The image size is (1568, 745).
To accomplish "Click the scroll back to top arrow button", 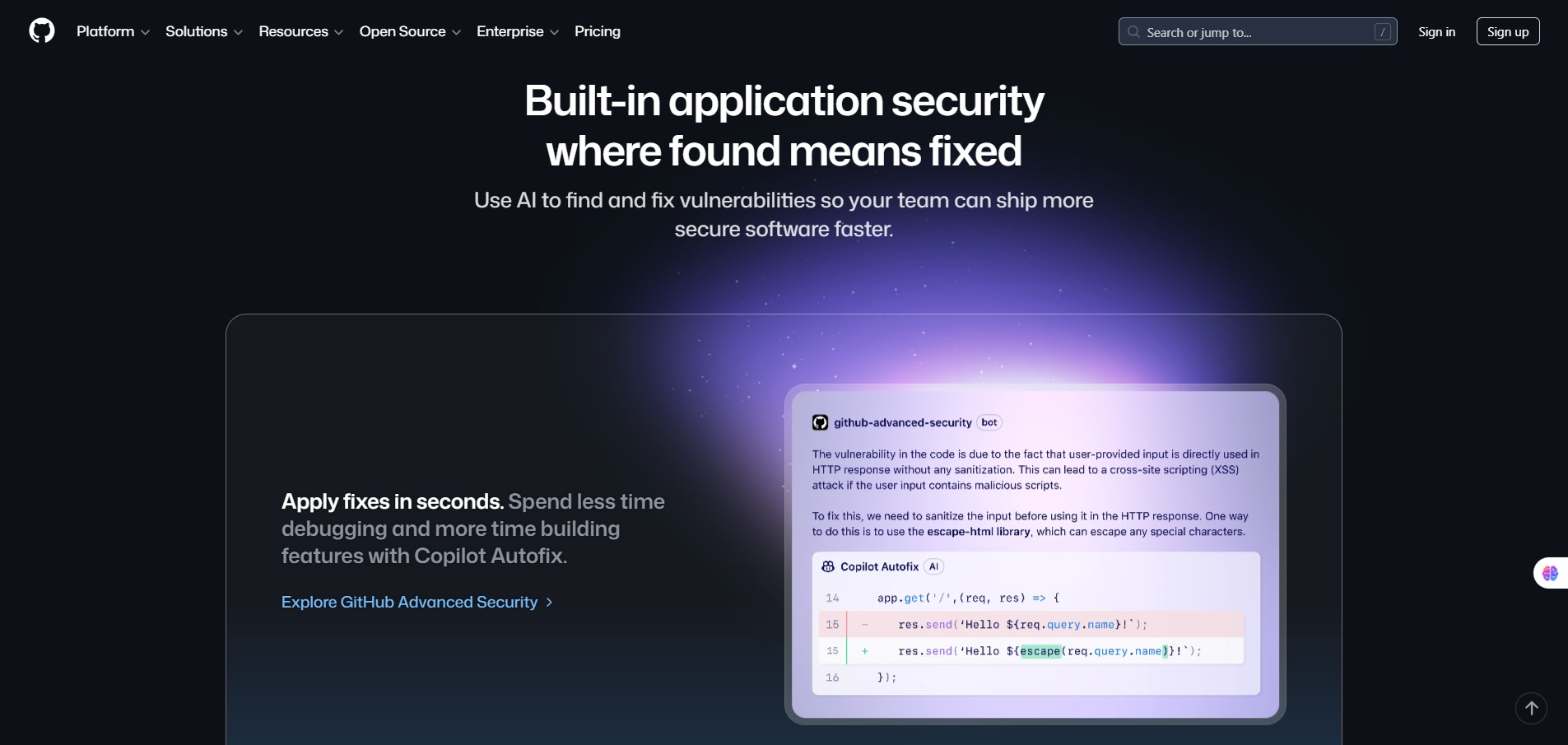I will coord(1531,708).
